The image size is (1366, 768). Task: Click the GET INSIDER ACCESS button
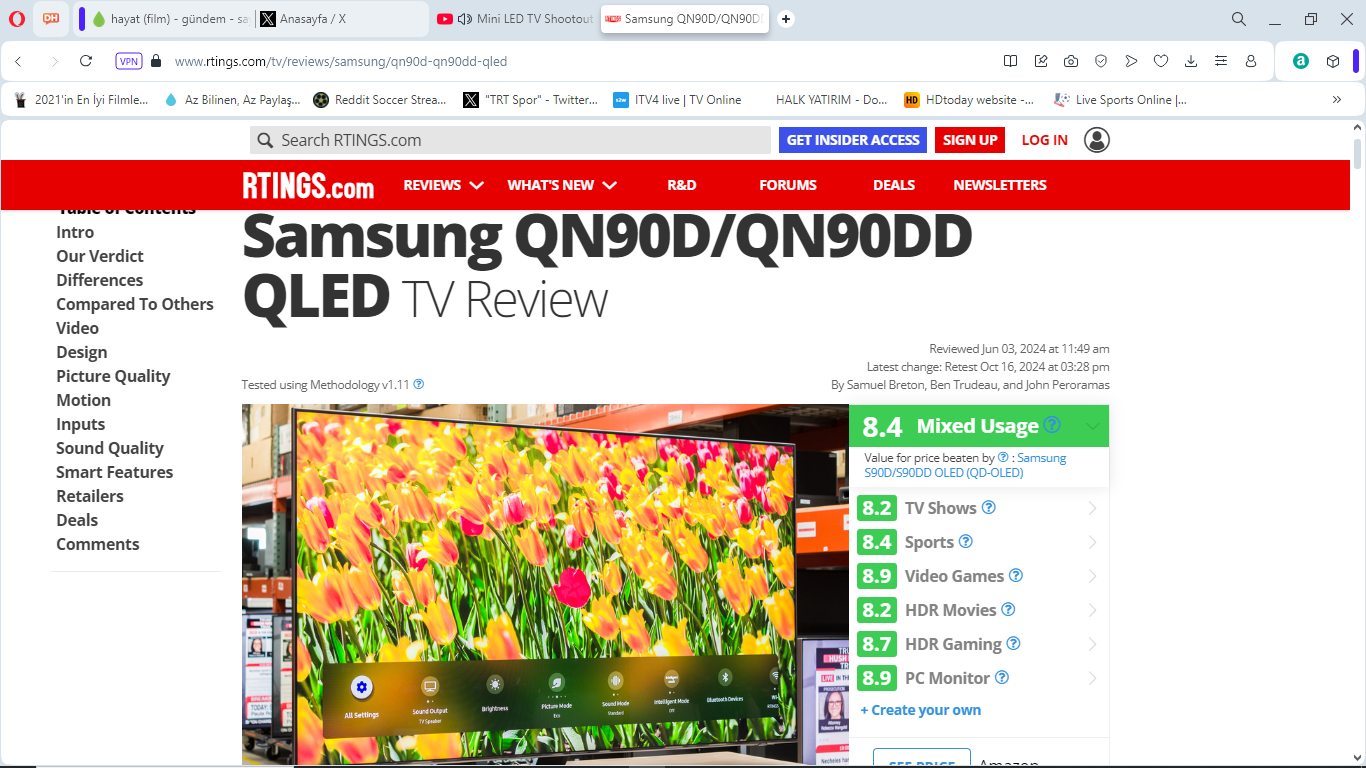(853, 140)
